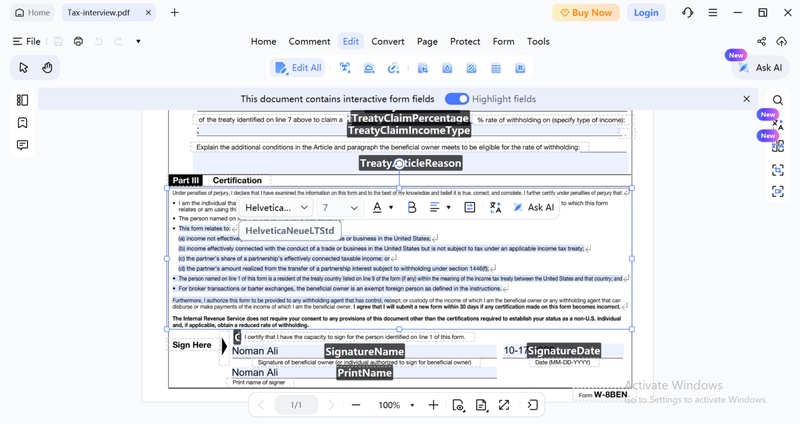Click the Add Text tool icon

[x=345, y=68]
